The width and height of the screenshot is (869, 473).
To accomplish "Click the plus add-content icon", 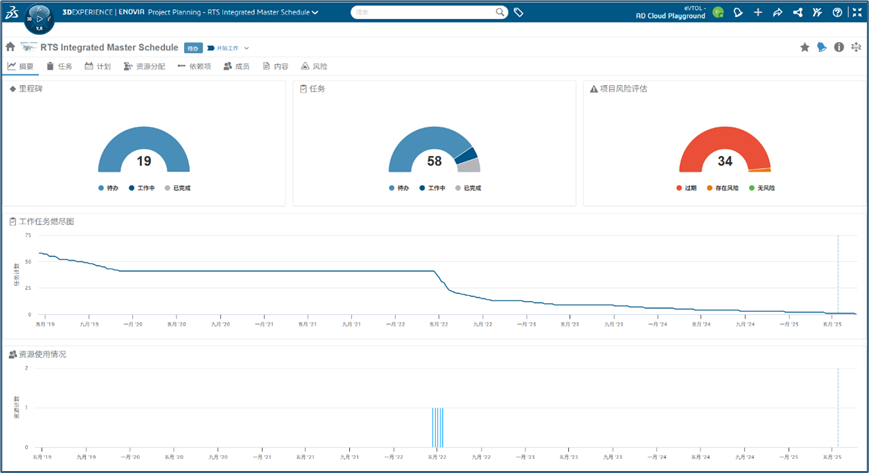I will (758, 12).
